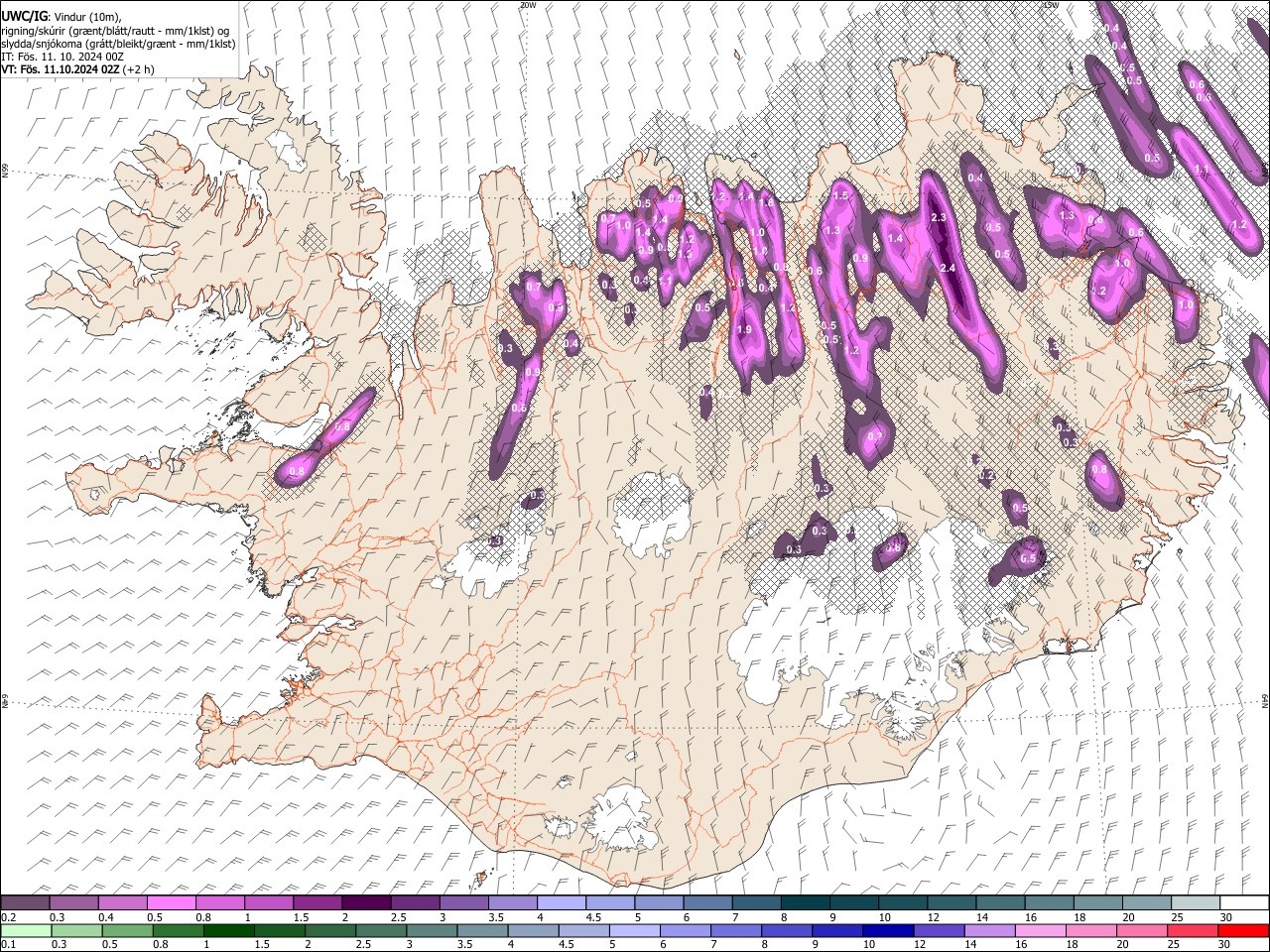Click the light lavender 4–4.5 swatch in upper legend
The height and width of the screenshot is (952, 1270).
pyautogui.click(x=562, y=902)
